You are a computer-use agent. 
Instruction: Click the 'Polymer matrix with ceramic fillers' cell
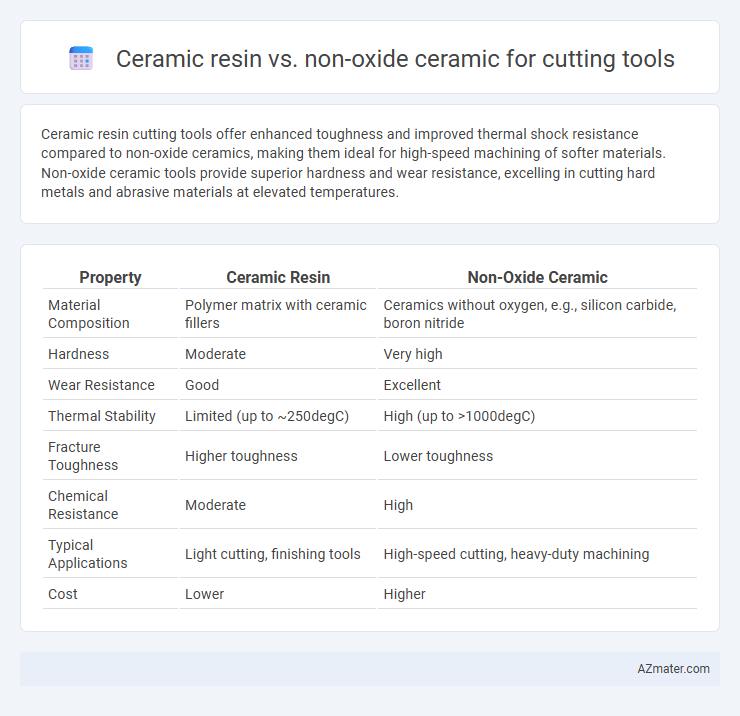pos(276,314)
